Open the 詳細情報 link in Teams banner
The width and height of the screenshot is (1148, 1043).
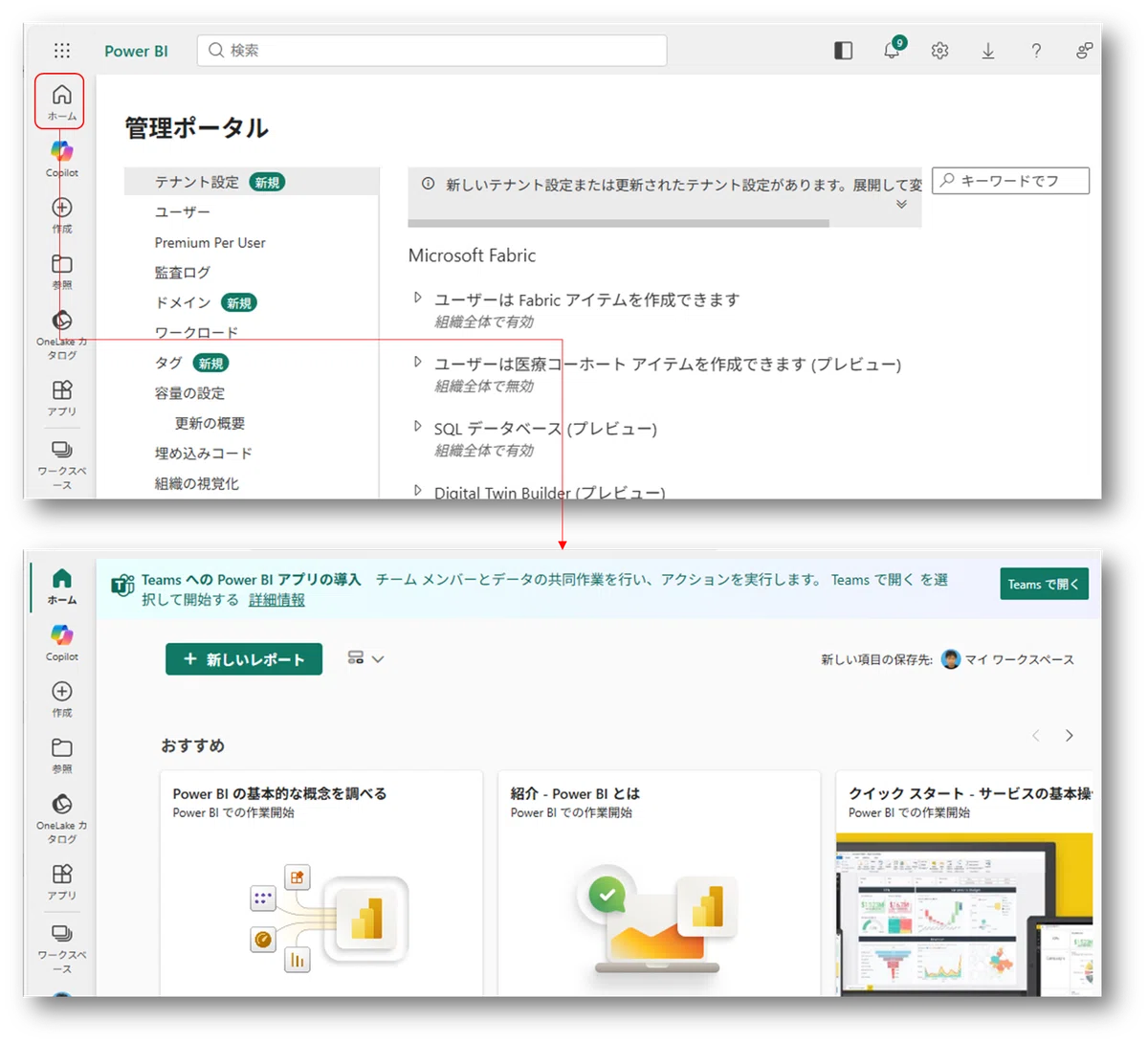(x=276, y=600)
